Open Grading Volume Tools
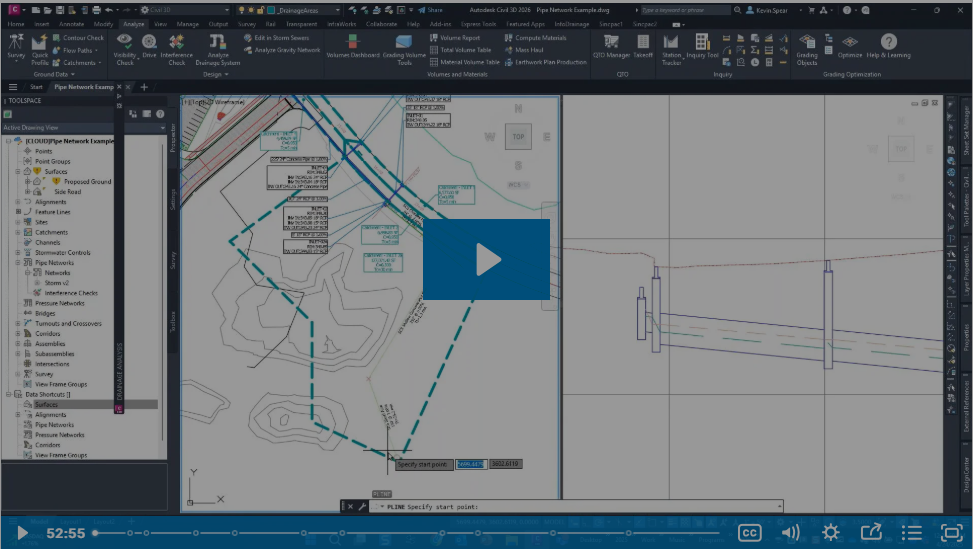Viewport: 973px width, 549px height. [x=404, y=50]
